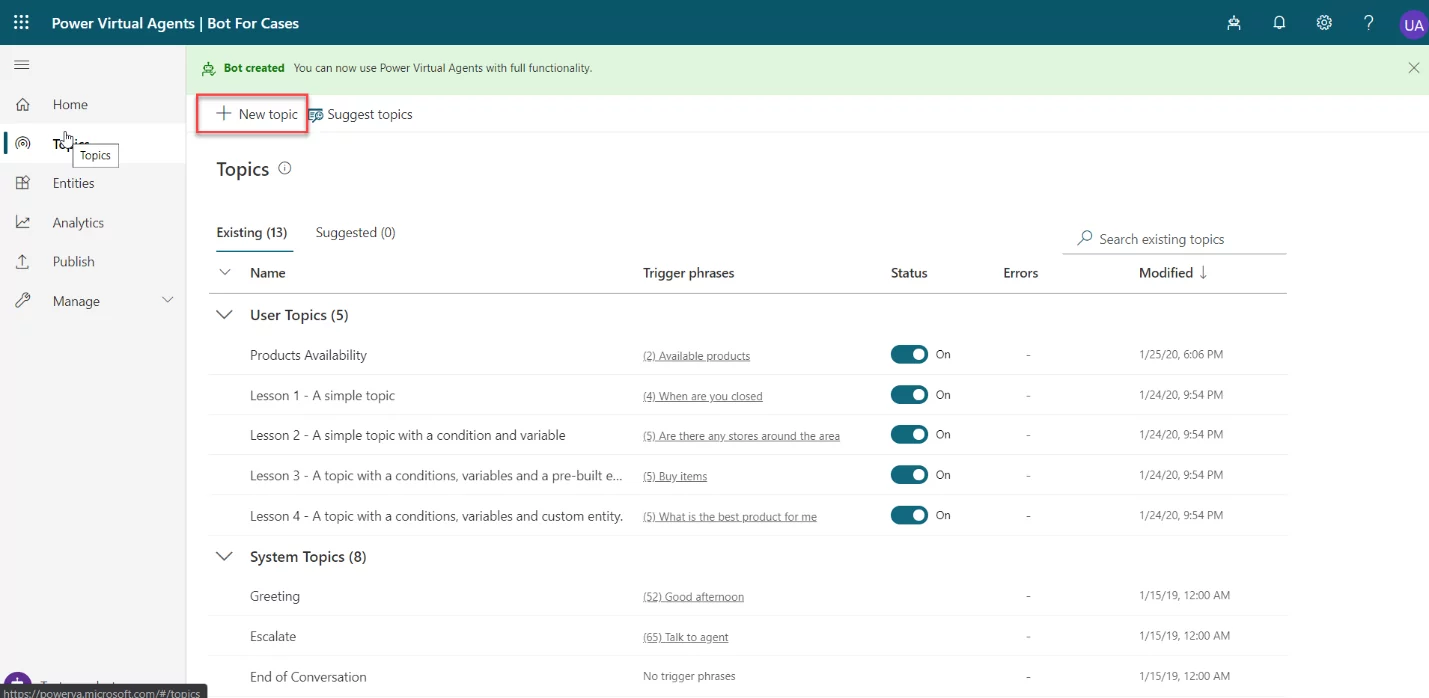Open What is the best product trigger link
Image resolution: width=1429 pixels, height=698 pixels.
pos(730,516)
